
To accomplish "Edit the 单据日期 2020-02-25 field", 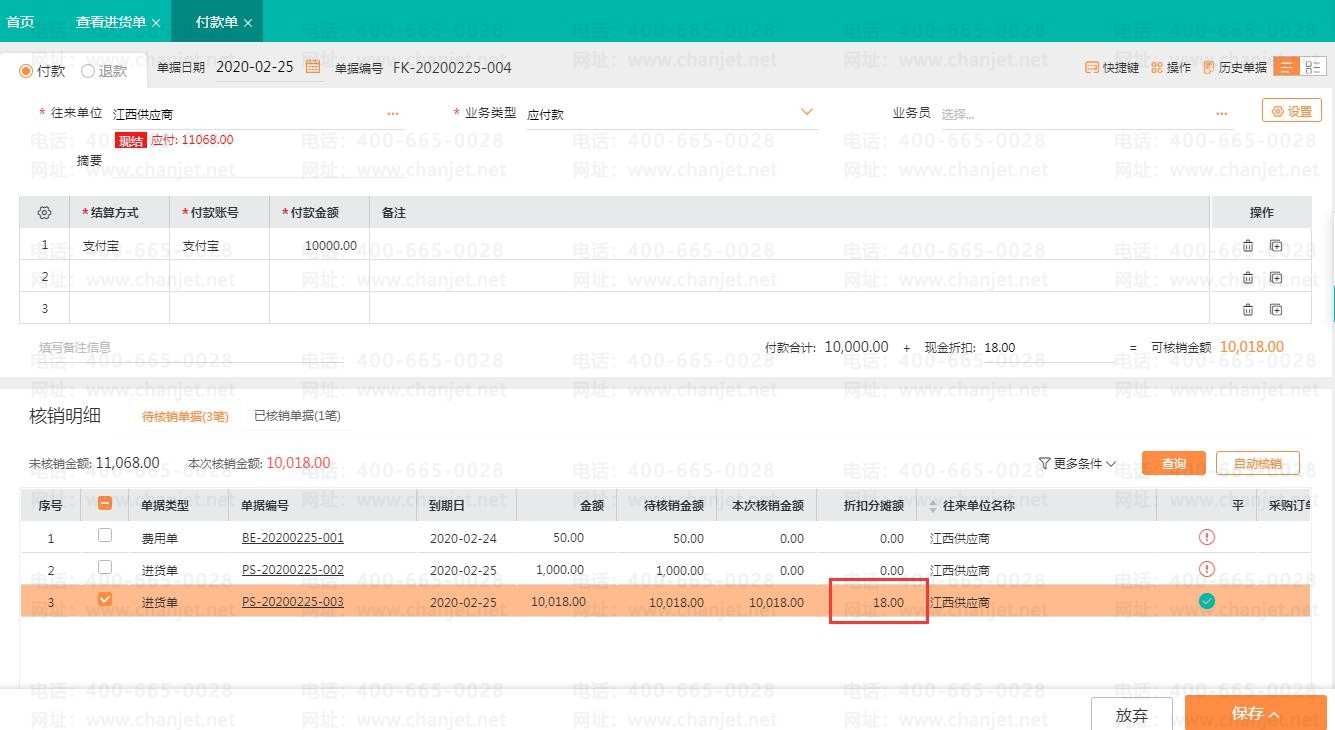I will click(255, 67).
